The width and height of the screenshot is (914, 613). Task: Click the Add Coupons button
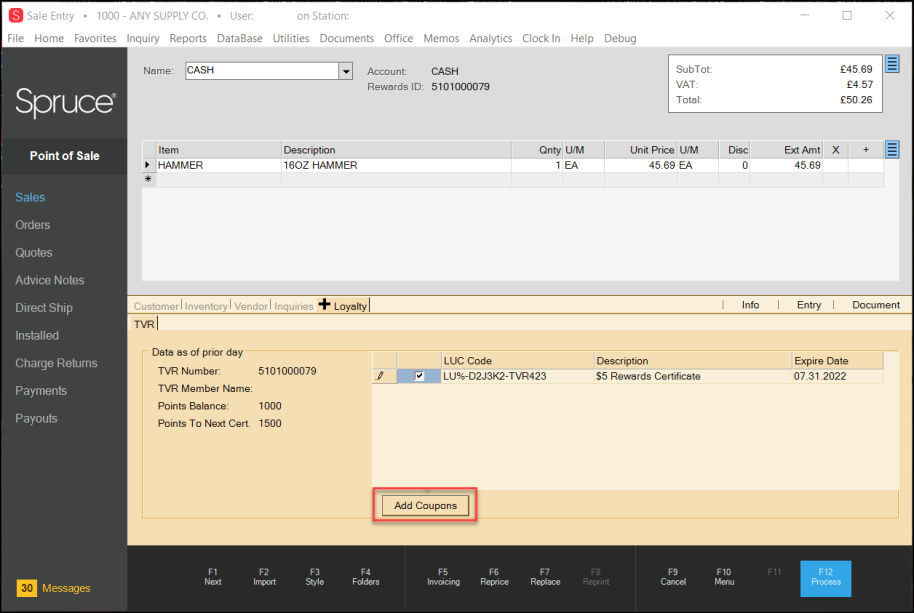[x=425, y=505]
